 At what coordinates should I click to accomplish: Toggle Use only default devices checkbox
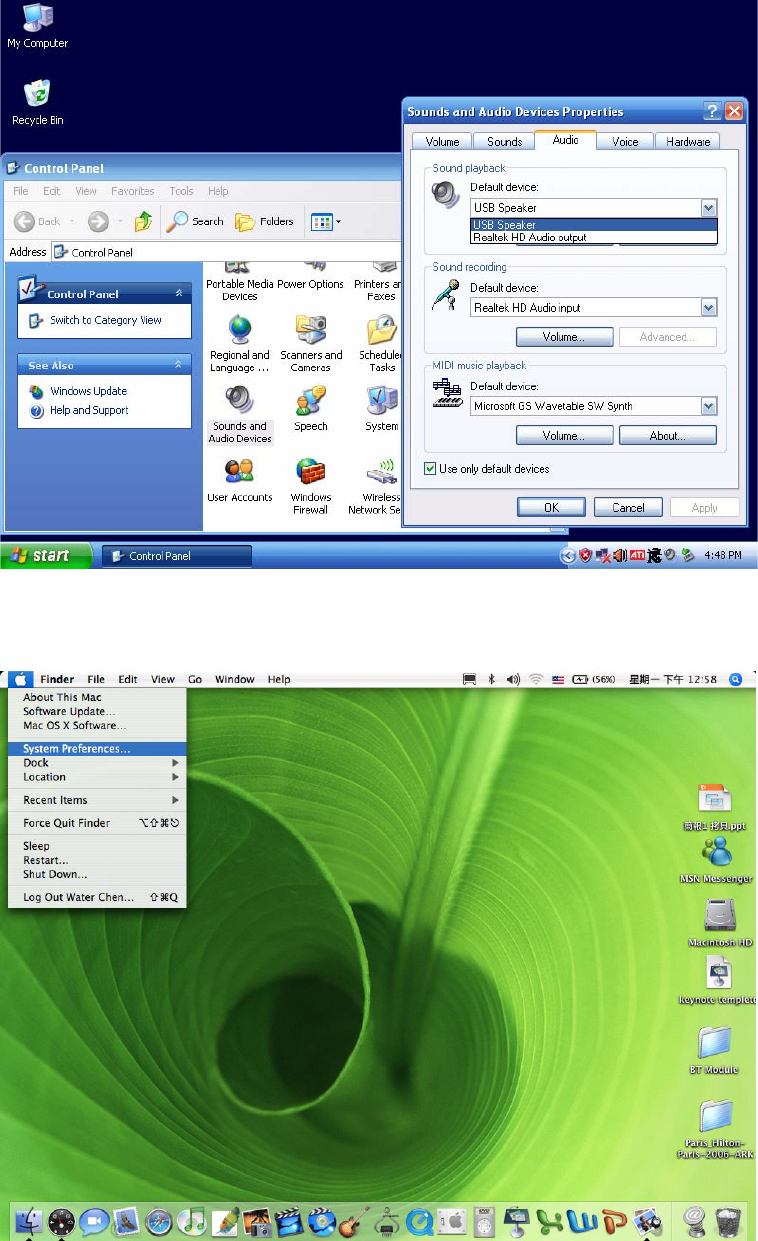[x=430, y=468]
